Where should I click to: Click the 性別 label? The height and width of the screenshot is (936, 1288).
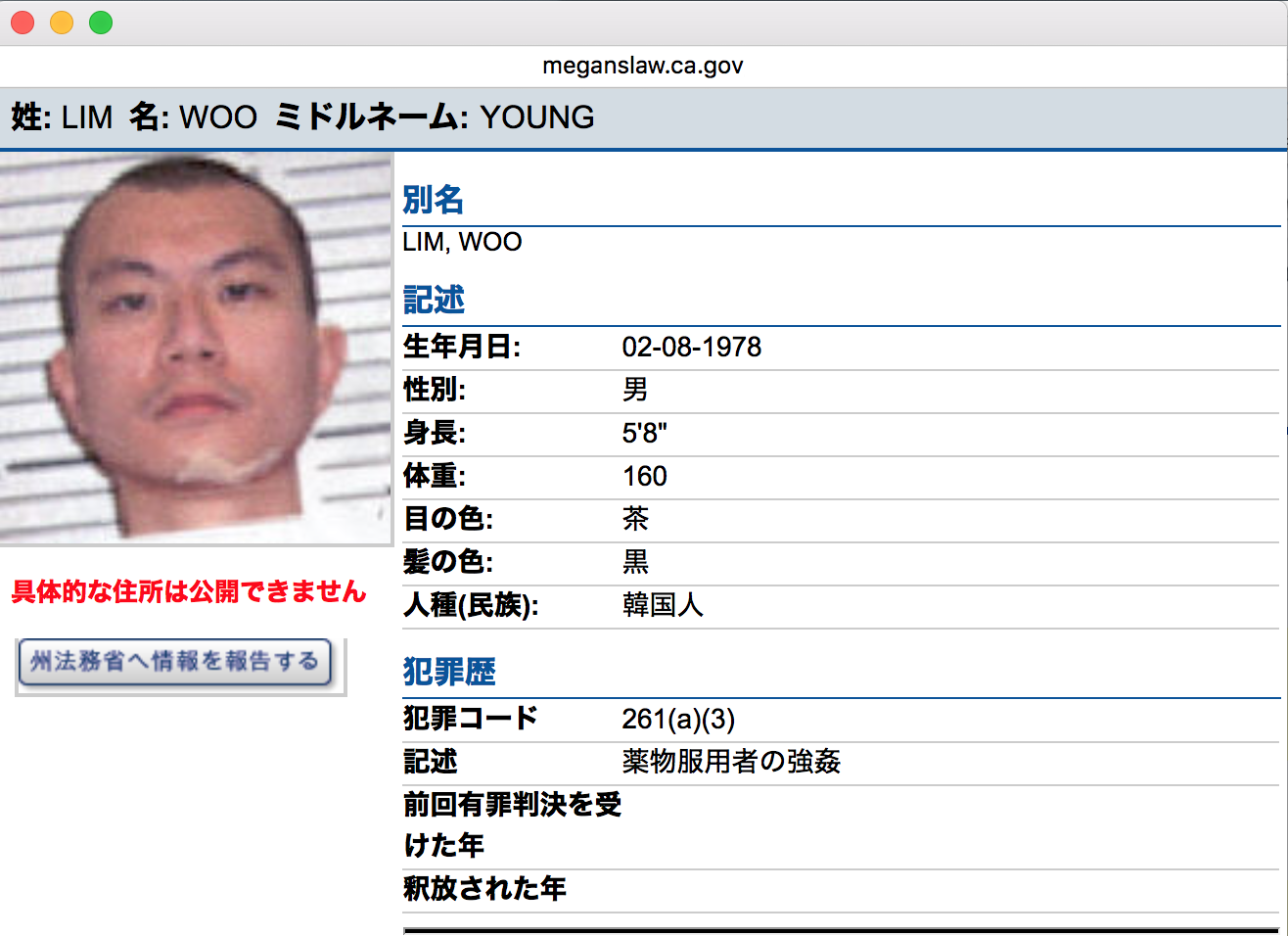[x=435, y=391]
